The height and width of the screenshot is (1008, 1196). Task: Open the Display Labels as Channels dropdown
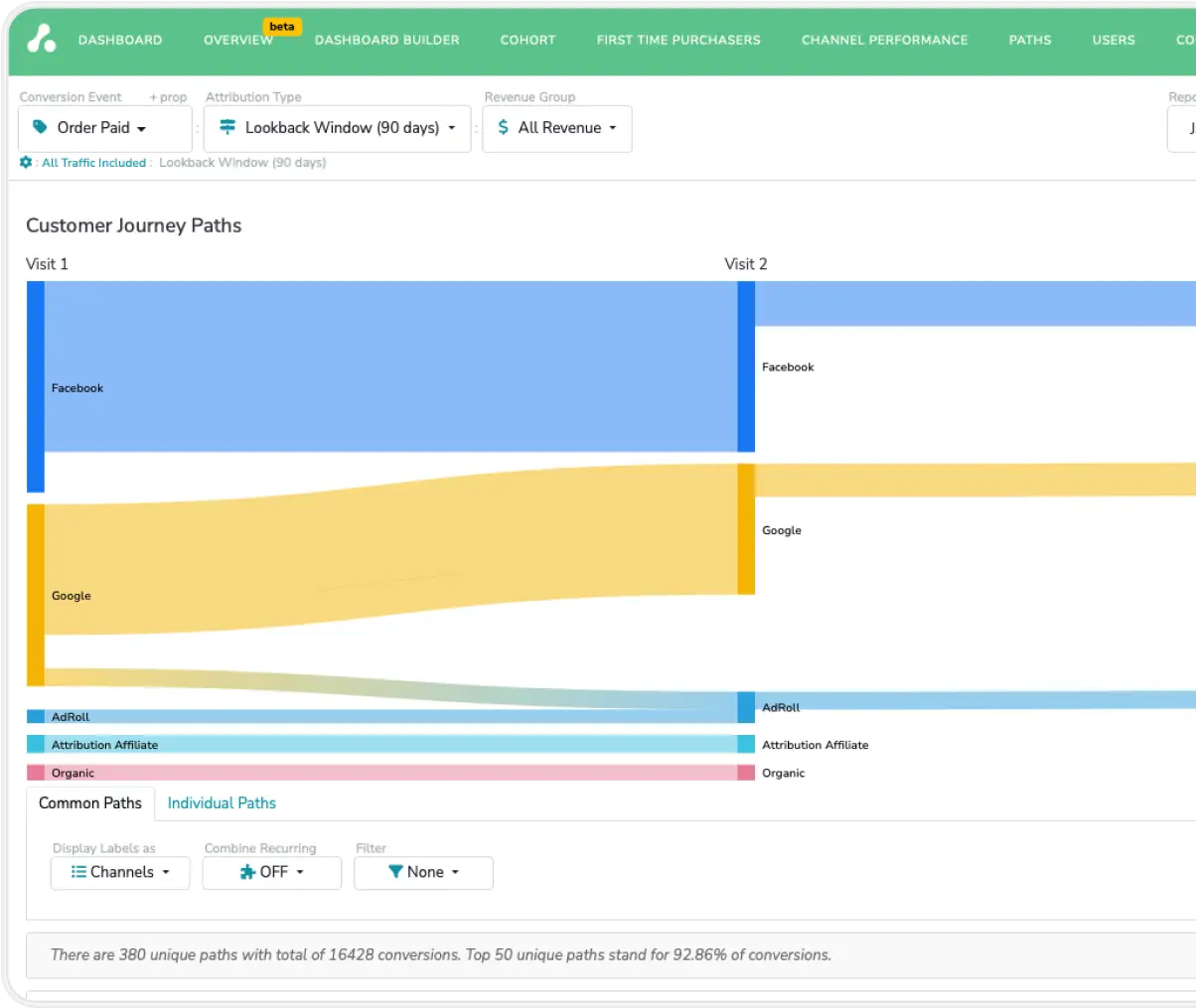[x=120, y=872]
